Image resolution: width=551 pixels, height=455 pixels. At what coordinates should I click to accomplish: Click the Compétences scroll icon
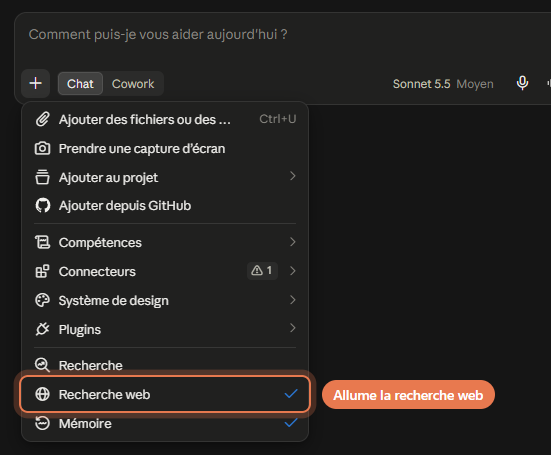(43, 242)
